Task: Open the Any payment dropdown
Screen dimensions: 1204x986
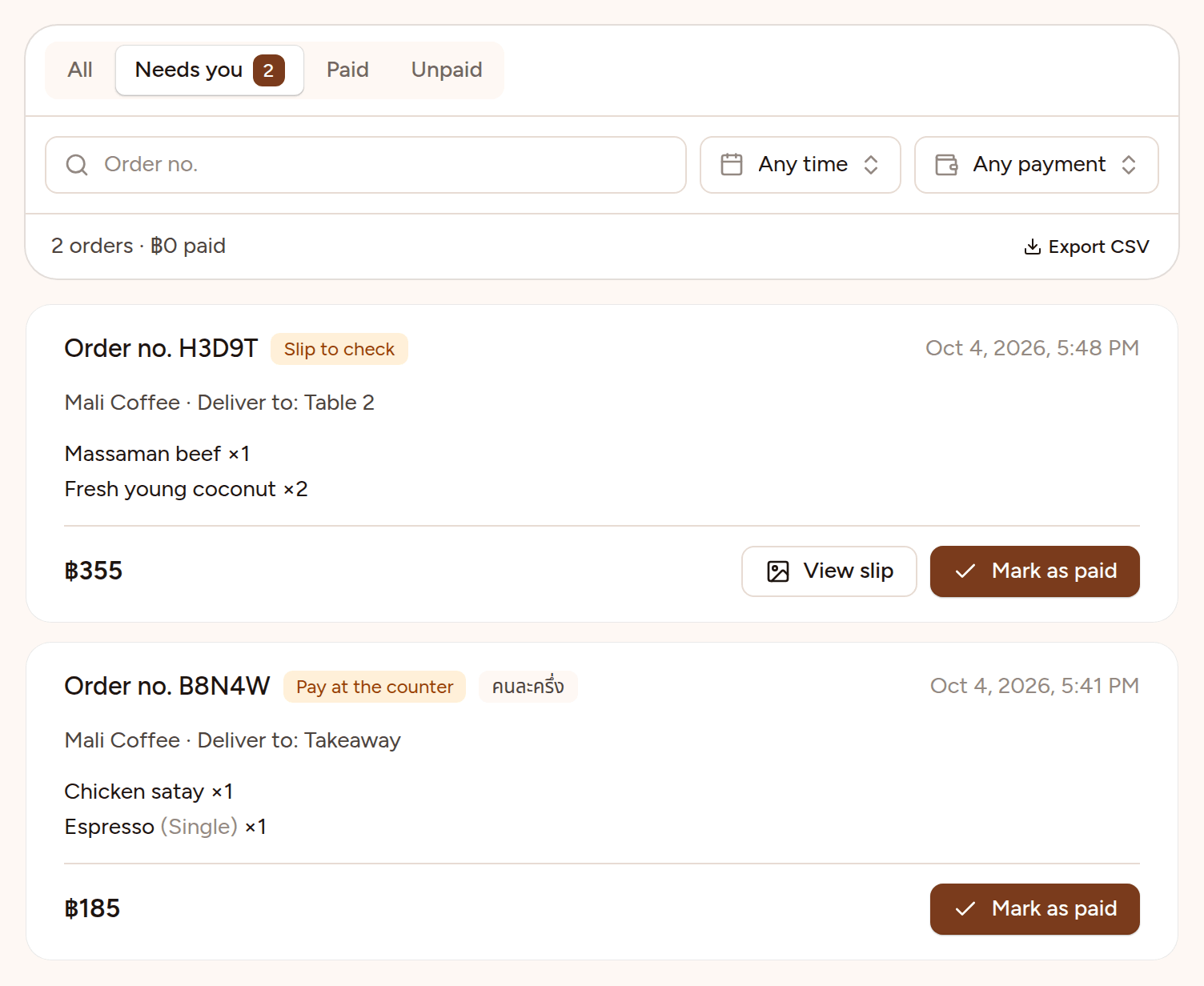Action: coord(1037,165)
